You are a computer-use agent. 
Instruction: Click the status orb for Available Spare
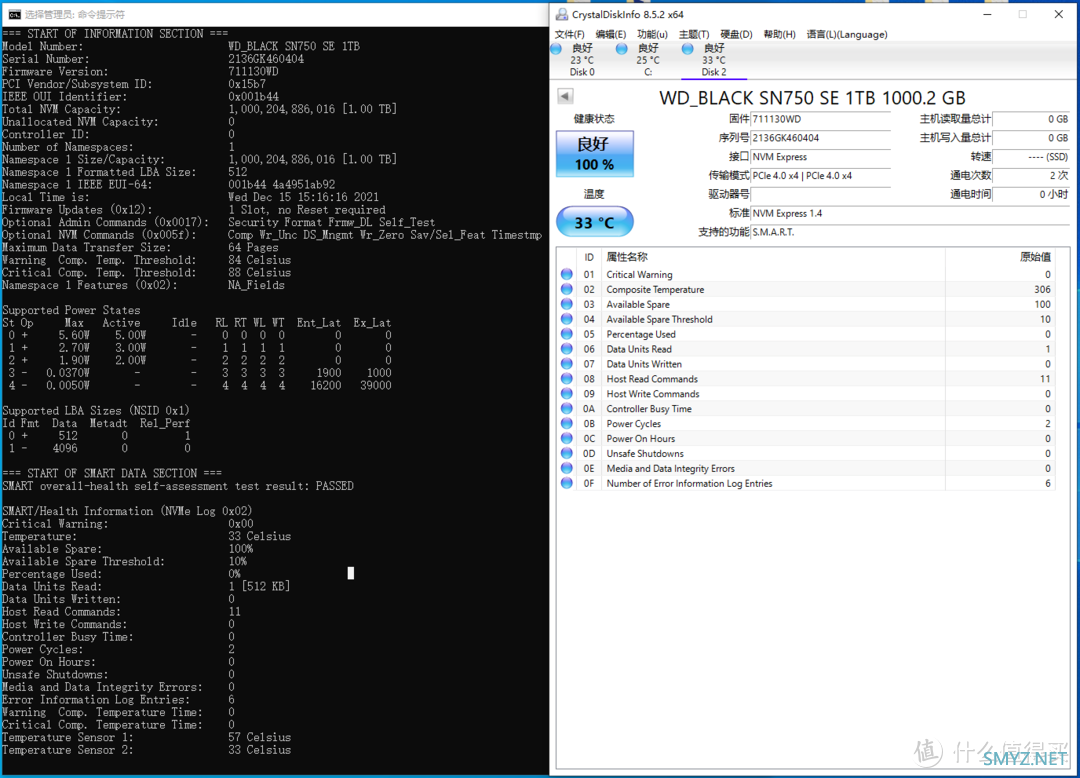pyautogui.click(x=566, y=304)
